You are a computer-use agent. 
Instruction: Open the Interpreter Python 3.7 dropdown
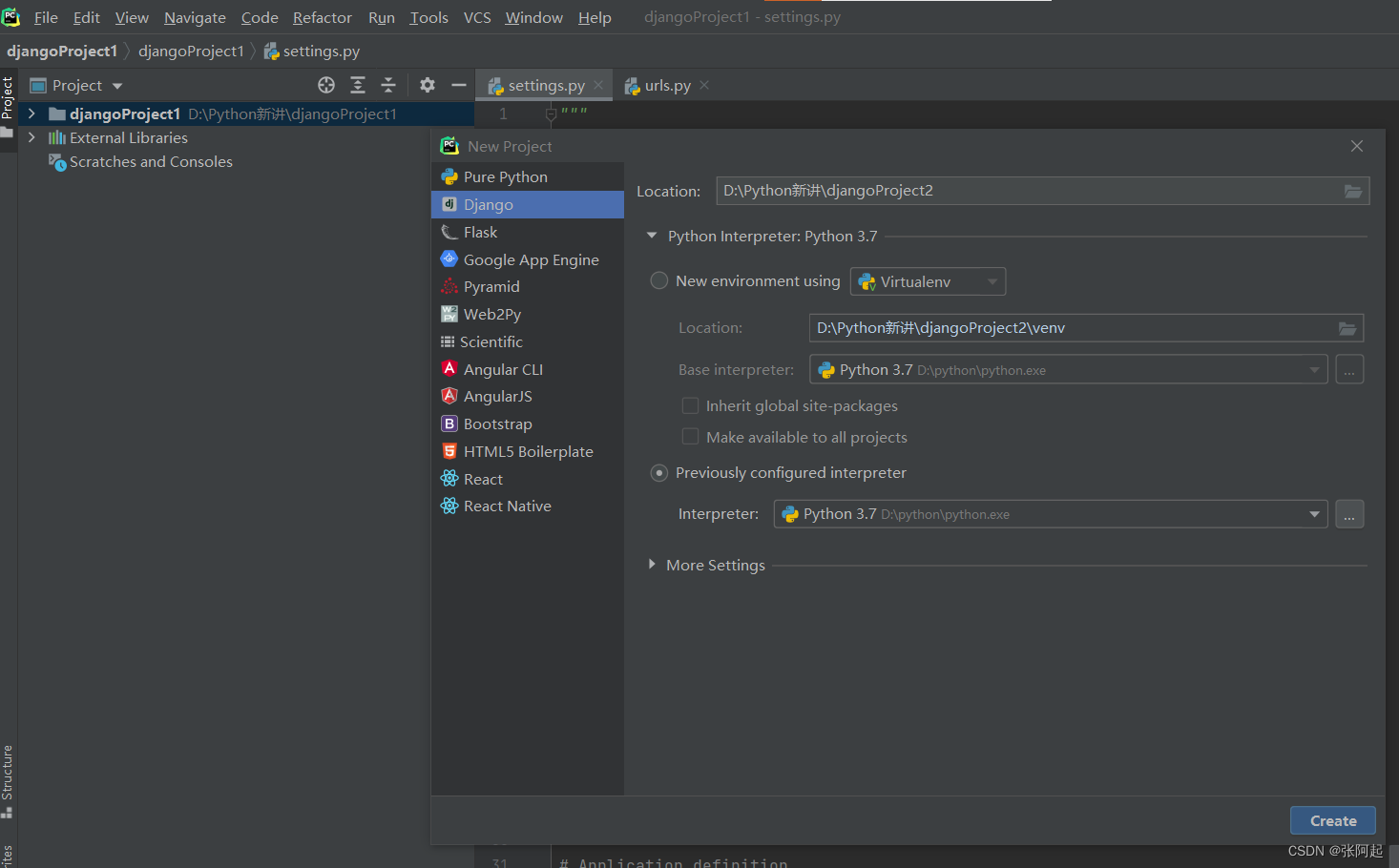[1051, 514]
